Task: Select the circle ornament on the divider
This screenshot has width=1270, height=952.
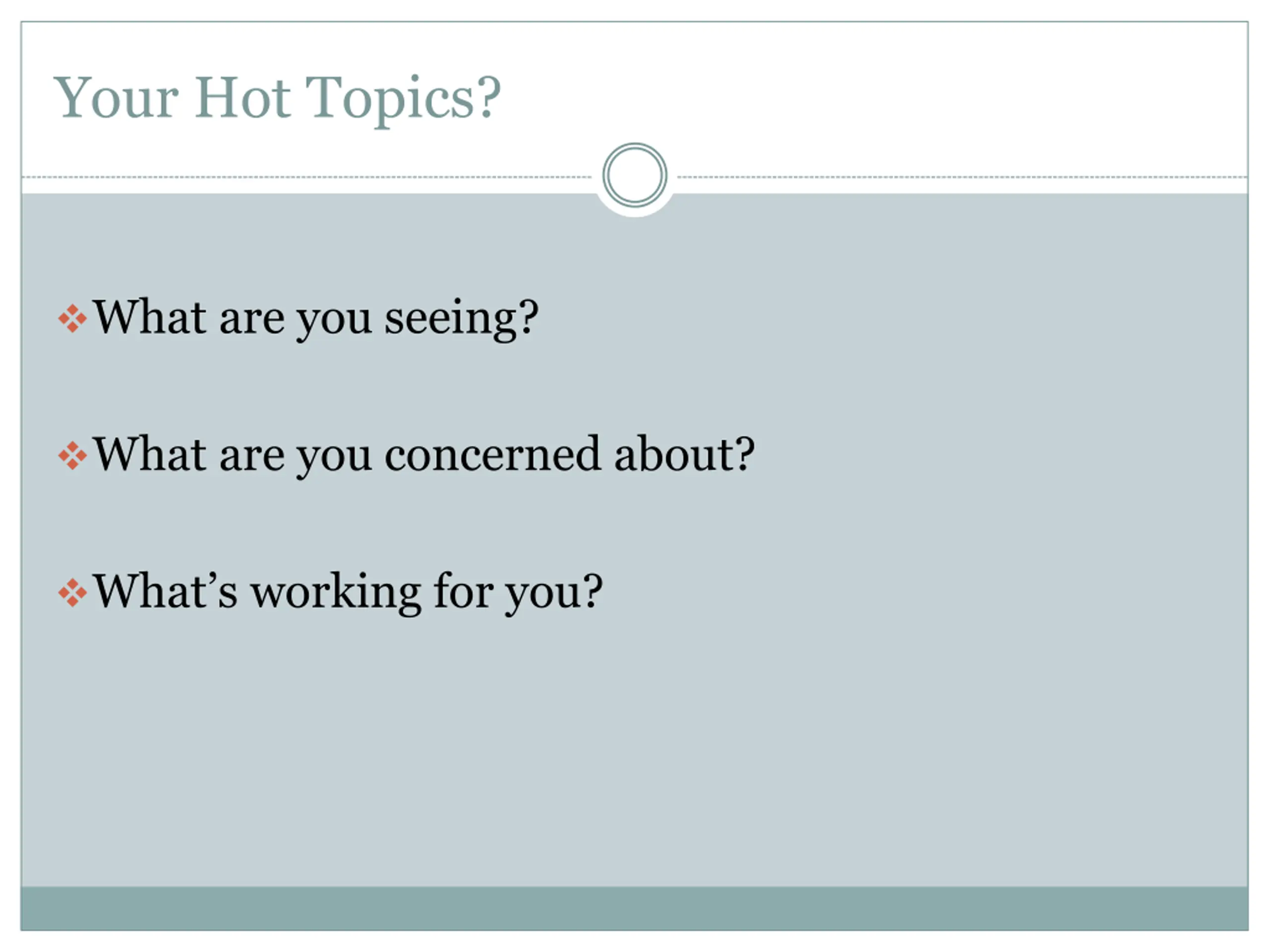Action: 635,175
